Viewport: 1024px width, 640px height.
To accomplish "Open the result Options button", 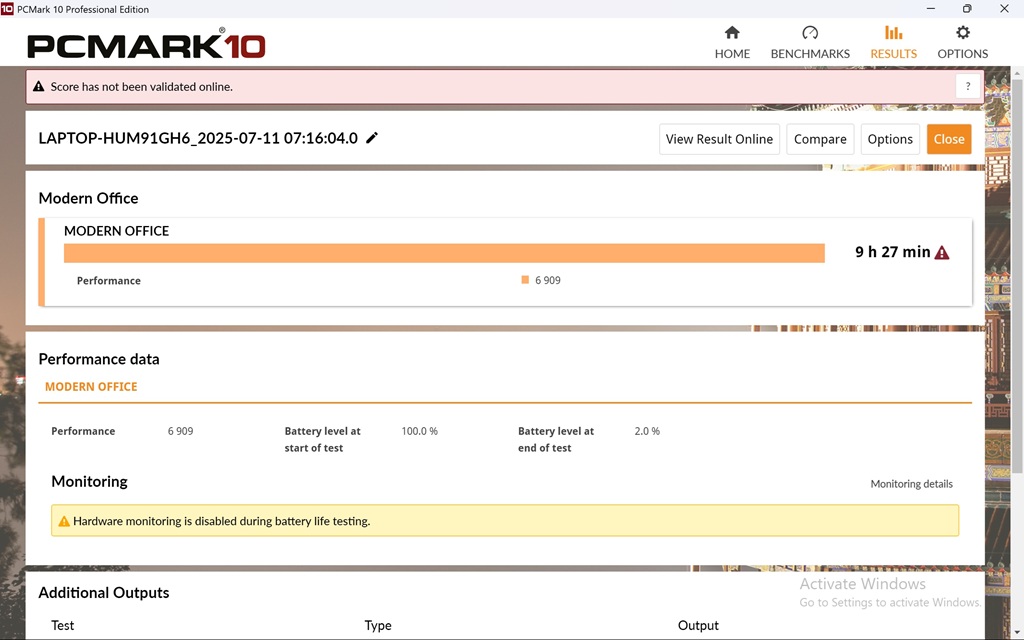I will coord(890,139).
